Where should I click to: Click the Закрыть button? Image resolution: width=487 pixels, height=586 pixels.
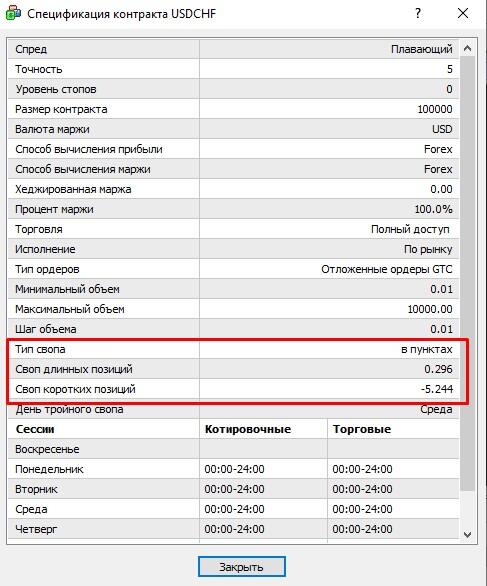[242, 567]
